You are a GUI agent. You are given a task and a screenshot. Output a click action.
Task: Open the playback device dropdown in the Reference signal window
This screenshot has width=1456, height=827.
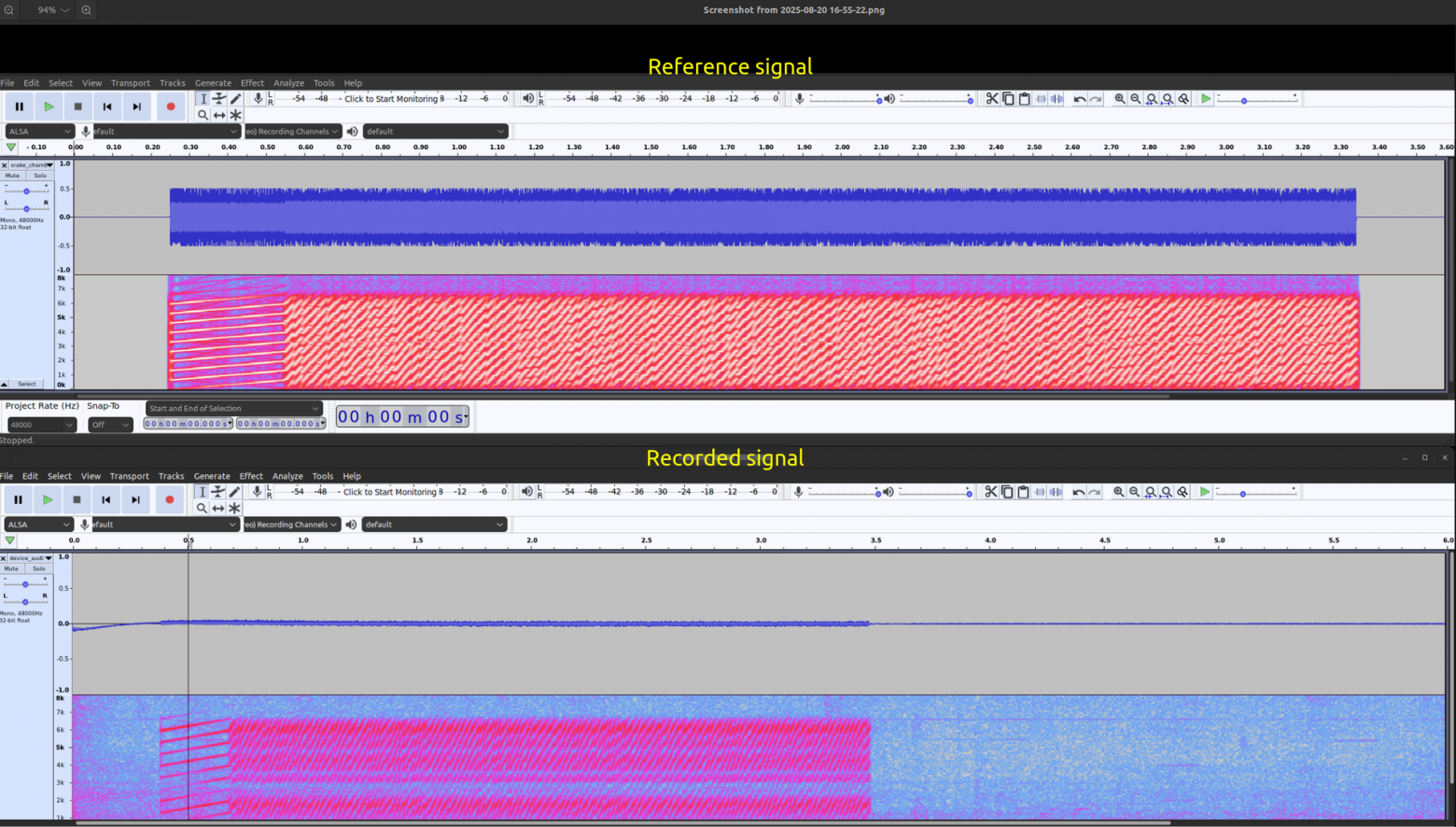435,132
